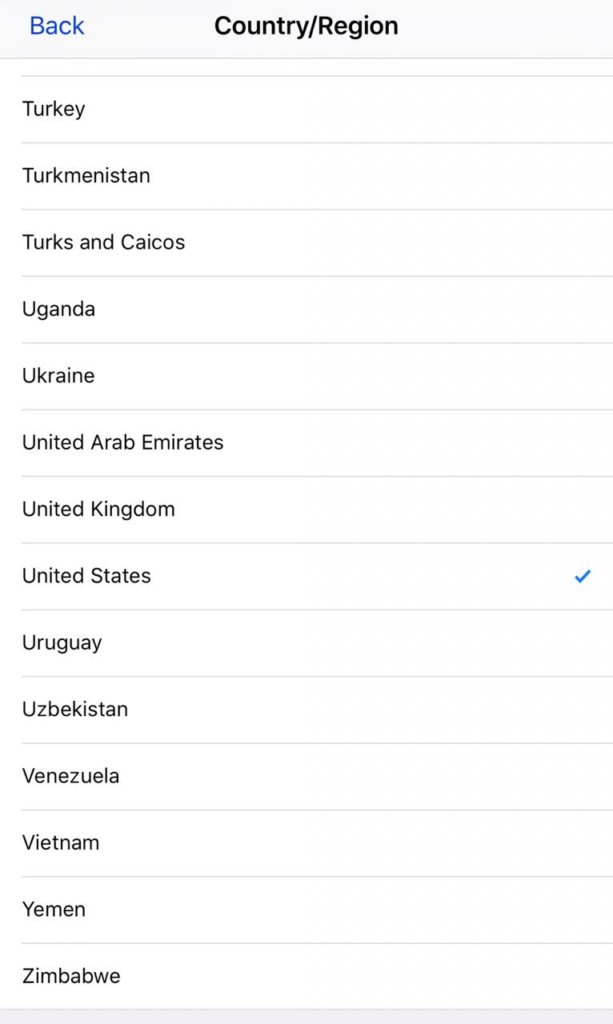Tap the Turkey label text
Screen dimensions: 613x1024
pos(54,109)
